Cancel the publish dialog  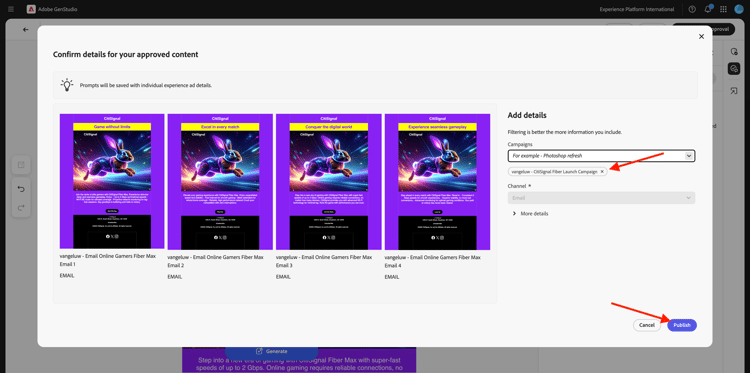(x=647, y=325)
